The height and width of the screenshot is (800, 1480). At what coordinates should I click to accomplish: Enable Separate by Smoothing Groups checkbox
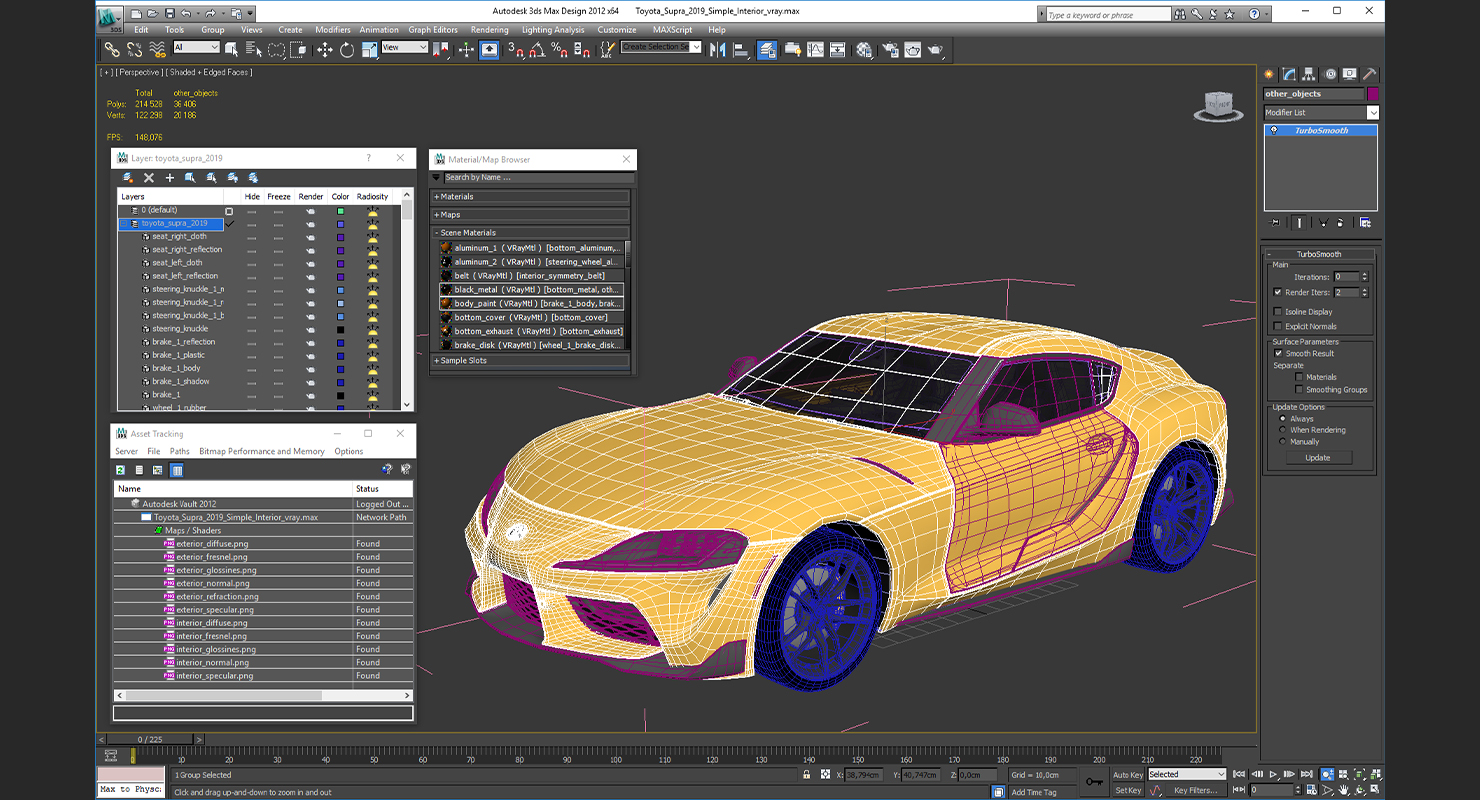point(1299,390)
